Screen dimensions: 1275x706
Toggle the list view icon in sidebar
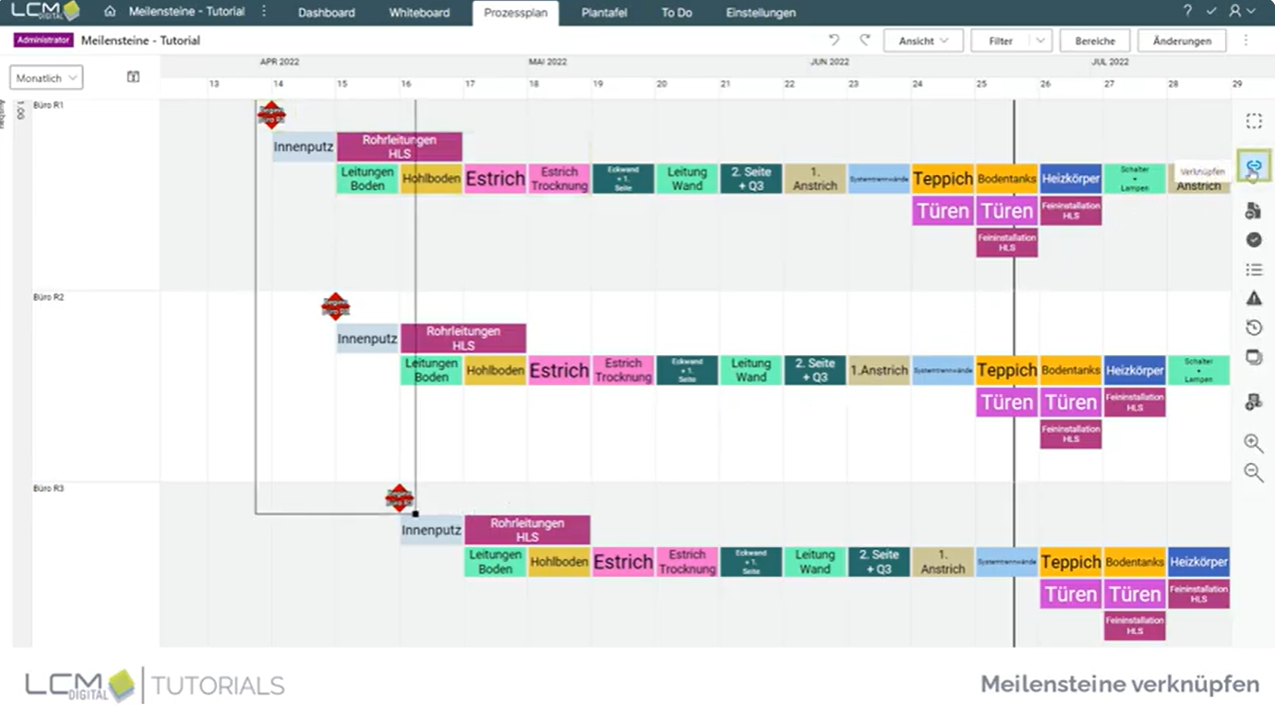pyautogui.click(x=1253, y=270)
